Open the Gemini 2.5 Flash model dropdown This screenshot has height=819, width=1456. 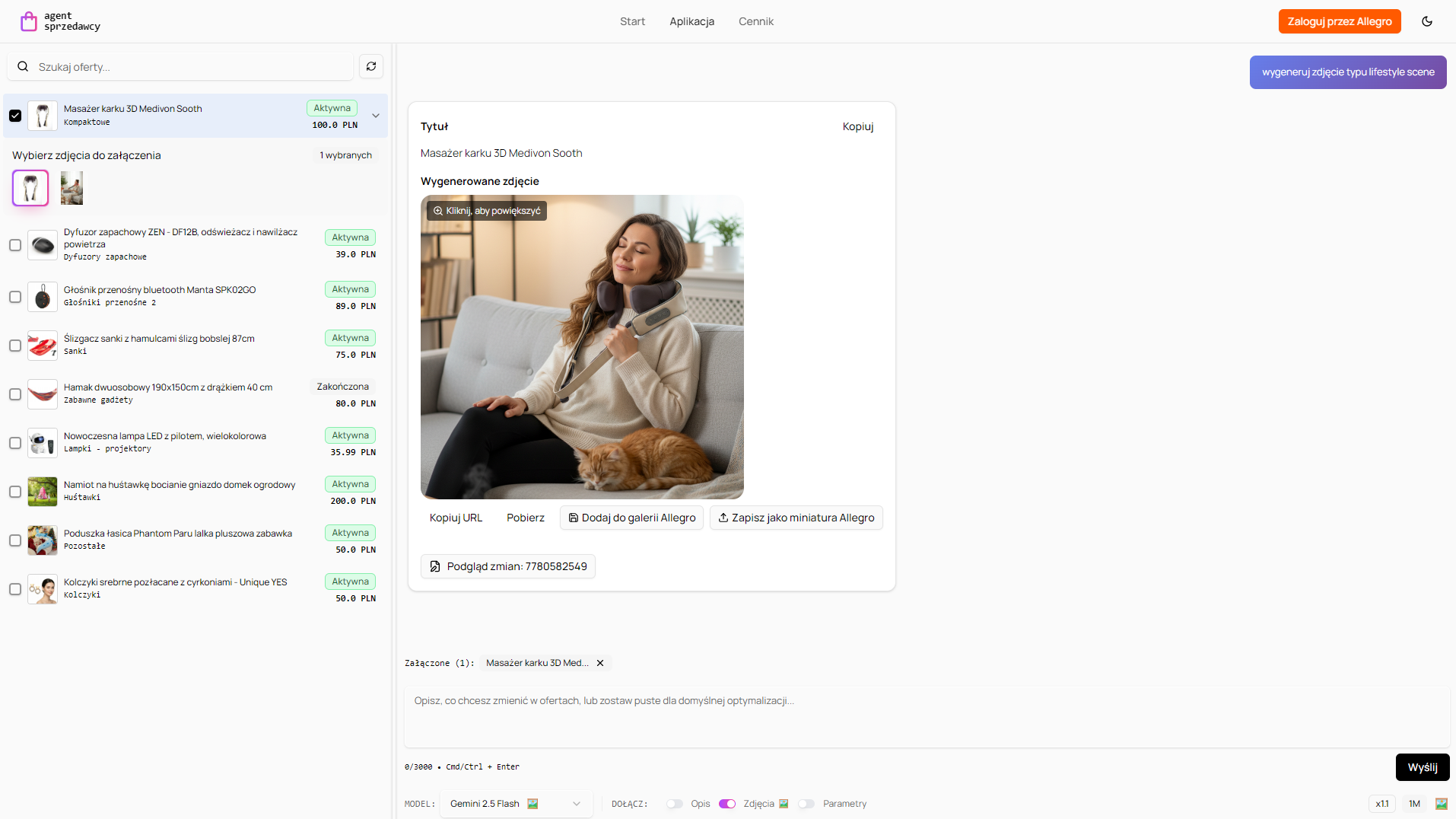516,804
